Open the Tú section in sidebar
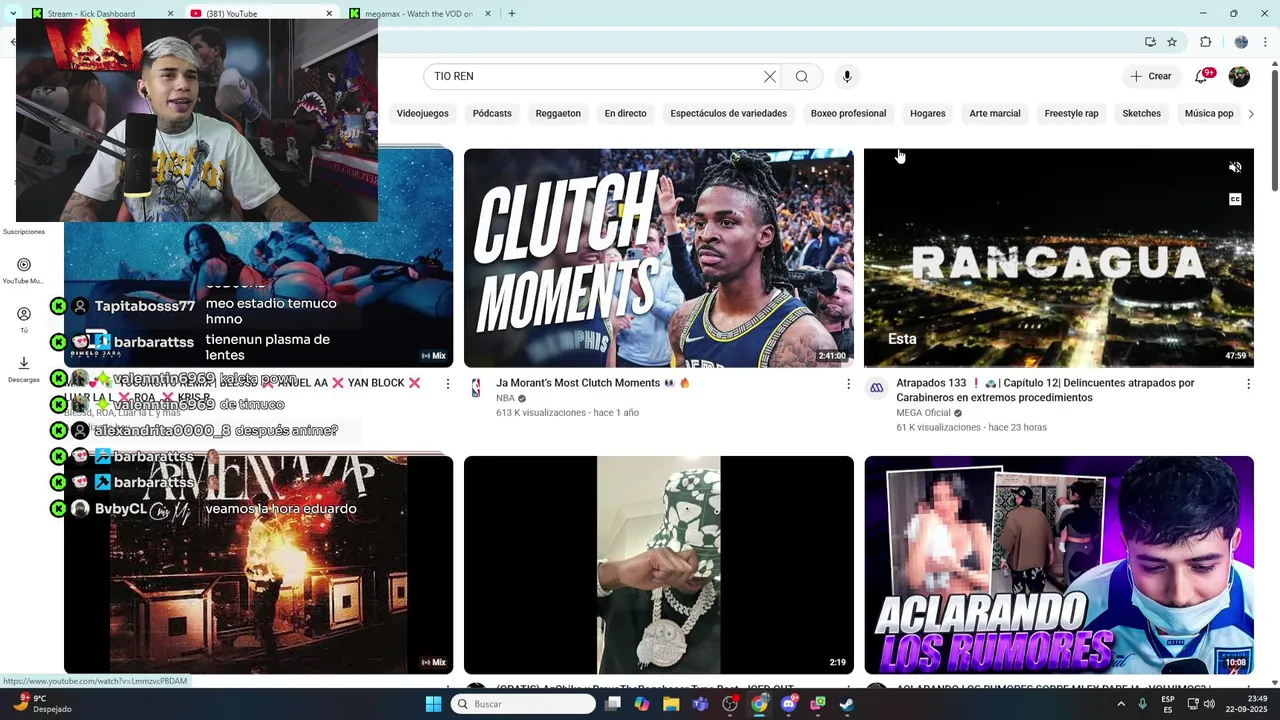 [x=24, y=320]
